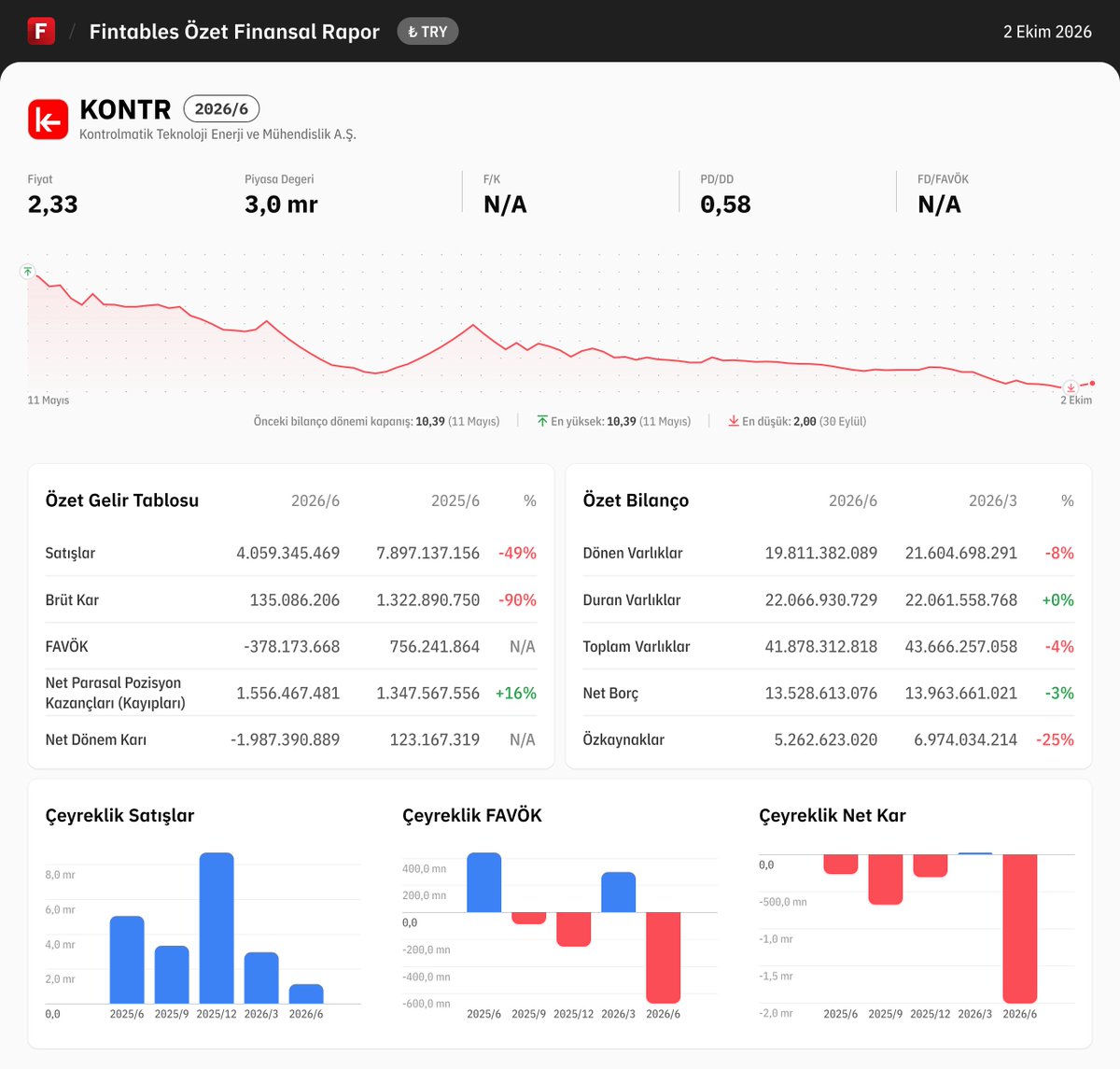Screen dimensions: 1120x1069
Task: Click the 2025/6 red bar in Çeyreklik Net Kar
Action: (841, 864)
